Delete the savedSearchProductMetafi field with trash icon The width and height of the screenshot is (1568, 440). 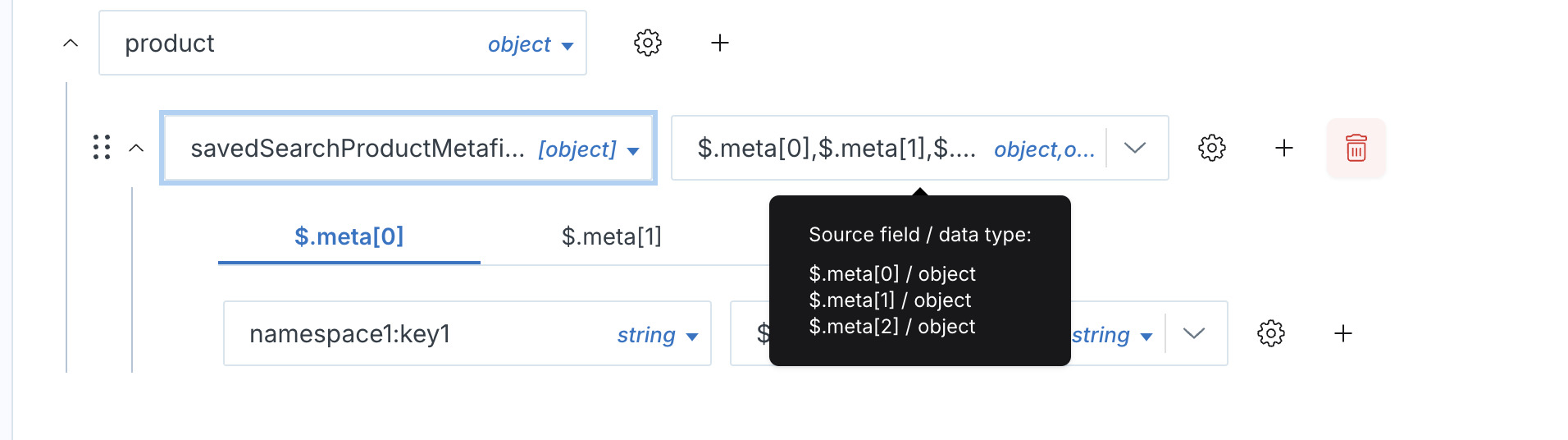click(1356, 148)
